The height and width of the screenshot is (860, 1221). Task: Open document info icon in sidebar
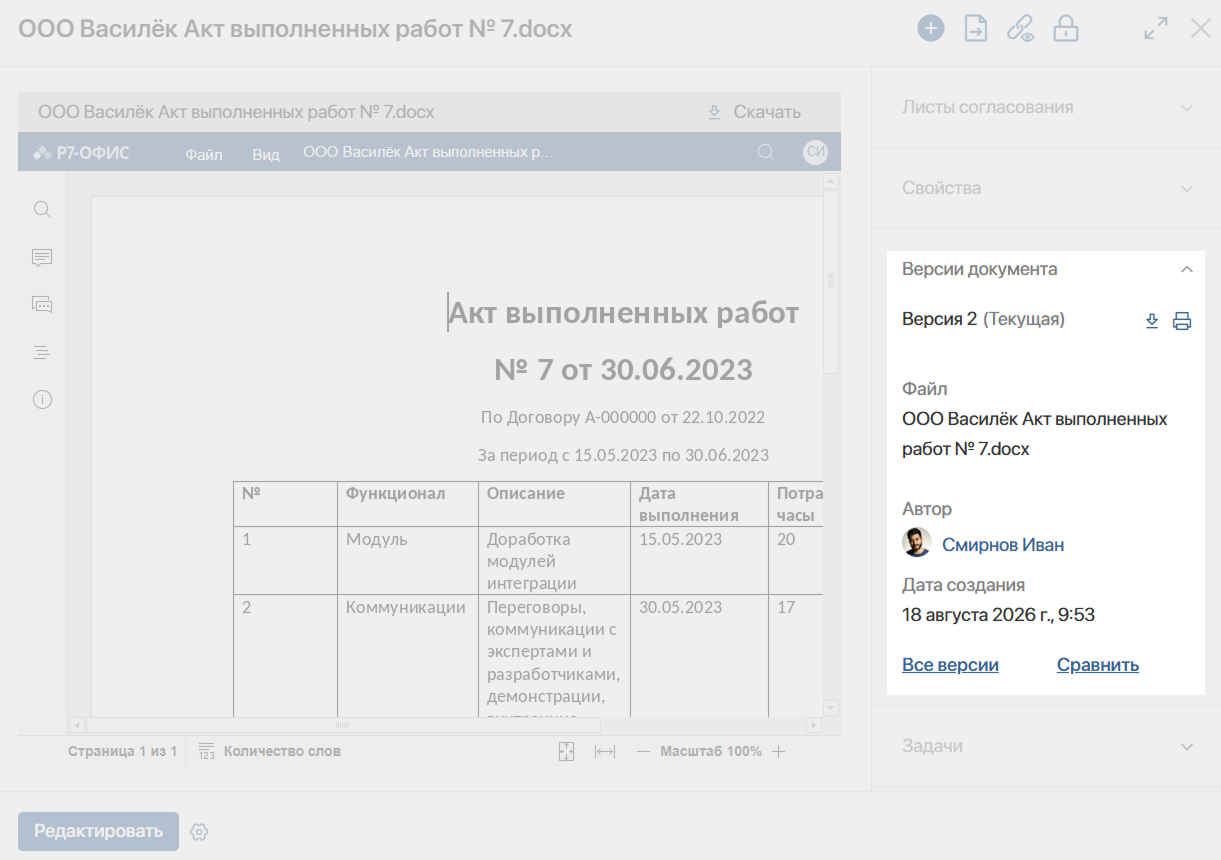pos(42,399)
